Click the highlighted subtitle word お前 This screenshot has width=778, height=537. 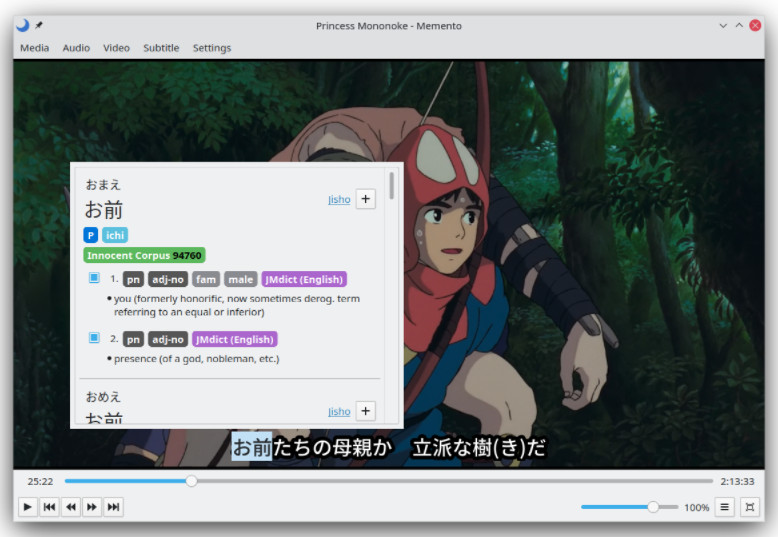coord(252,447)
